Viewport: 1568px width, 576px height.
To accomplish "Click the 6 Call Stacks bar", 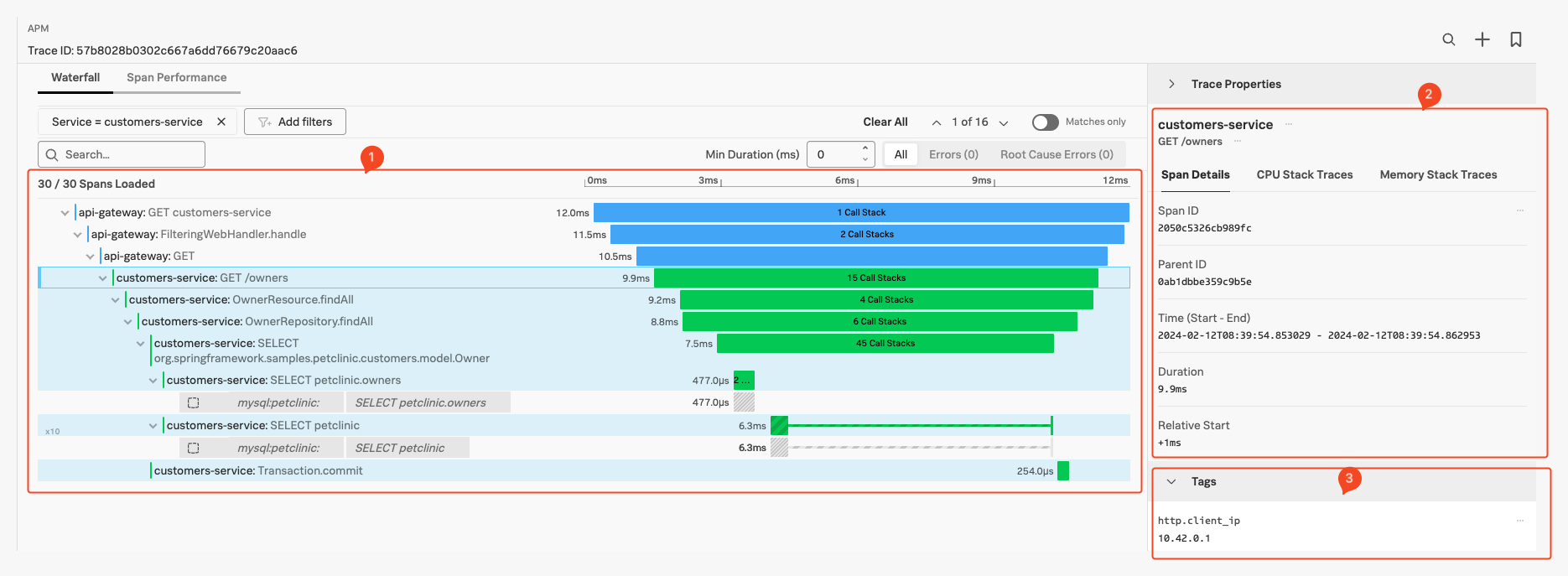I will point(880,321).
